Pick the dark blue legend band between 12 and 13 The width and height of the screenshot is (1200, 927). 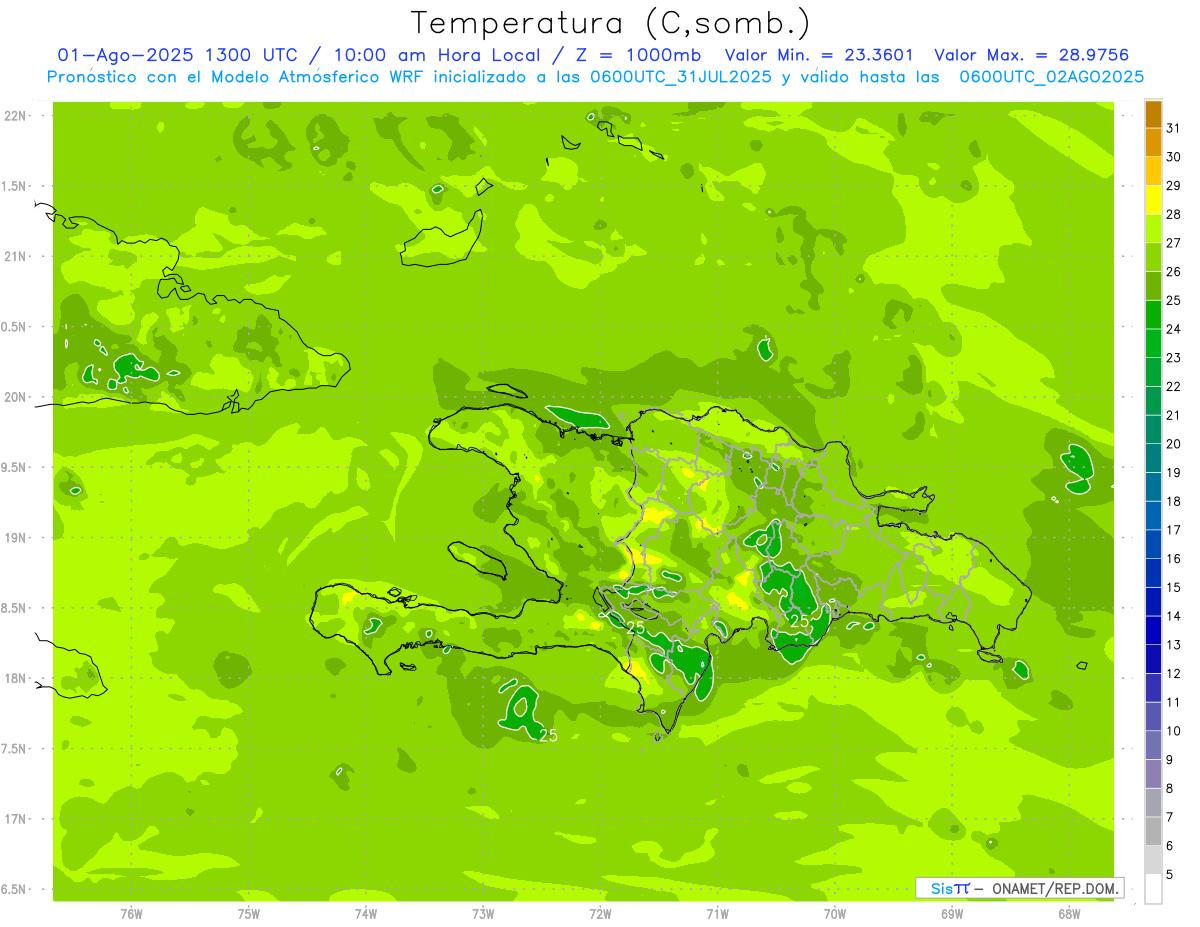tap(1153, 659)
